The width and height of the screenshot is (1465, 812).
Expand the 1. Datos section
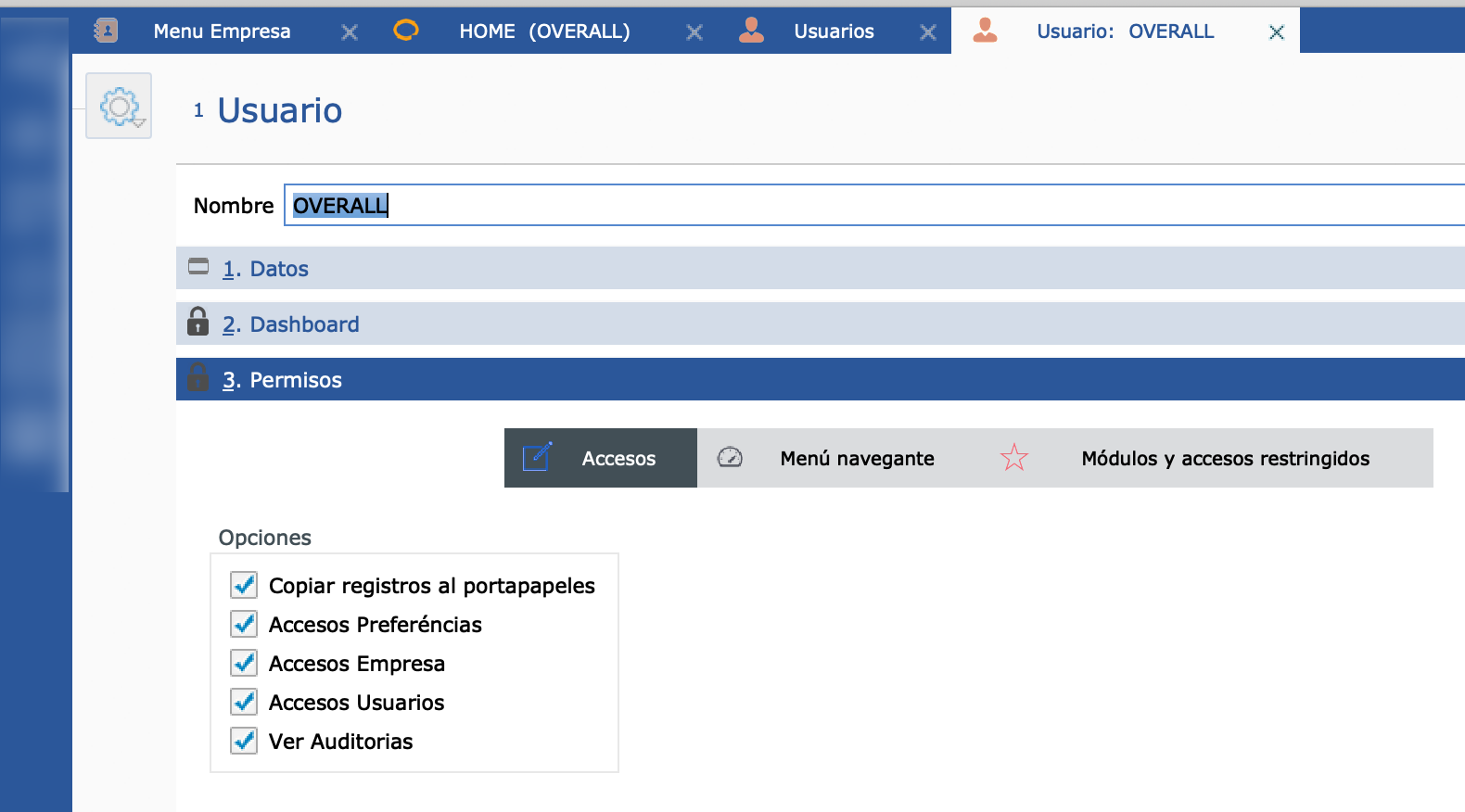click(x=279, y=269)
